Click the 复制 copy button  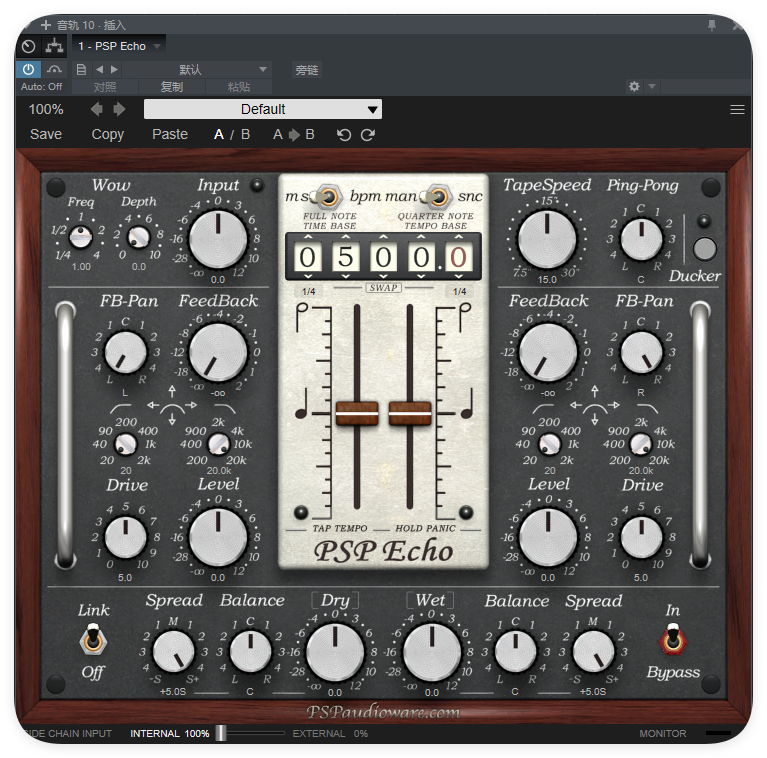[x=172, y=87]
